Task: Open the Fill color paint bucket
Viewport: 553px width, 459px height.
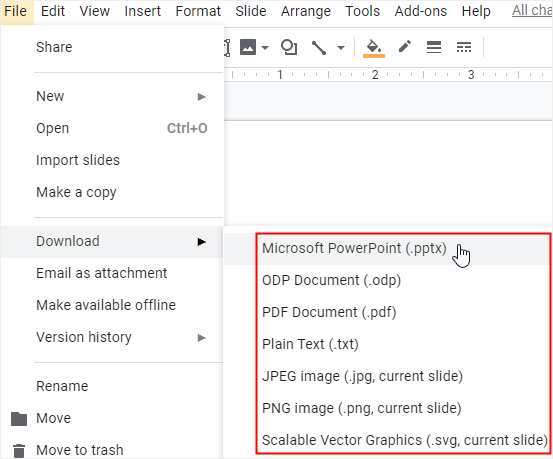Action: point(374,48)
